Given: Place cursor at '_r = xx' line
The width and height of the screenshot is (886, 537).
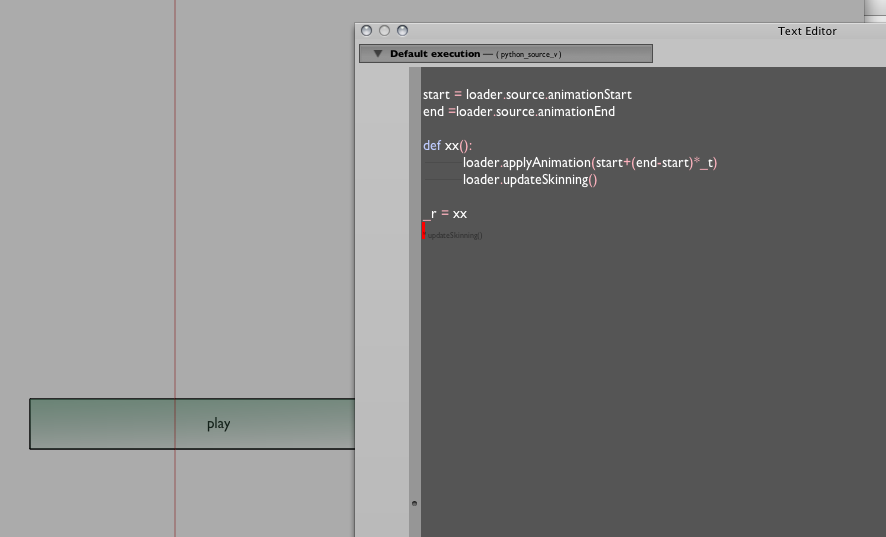Looking at the screenshot, I should [x=445, y=214].
